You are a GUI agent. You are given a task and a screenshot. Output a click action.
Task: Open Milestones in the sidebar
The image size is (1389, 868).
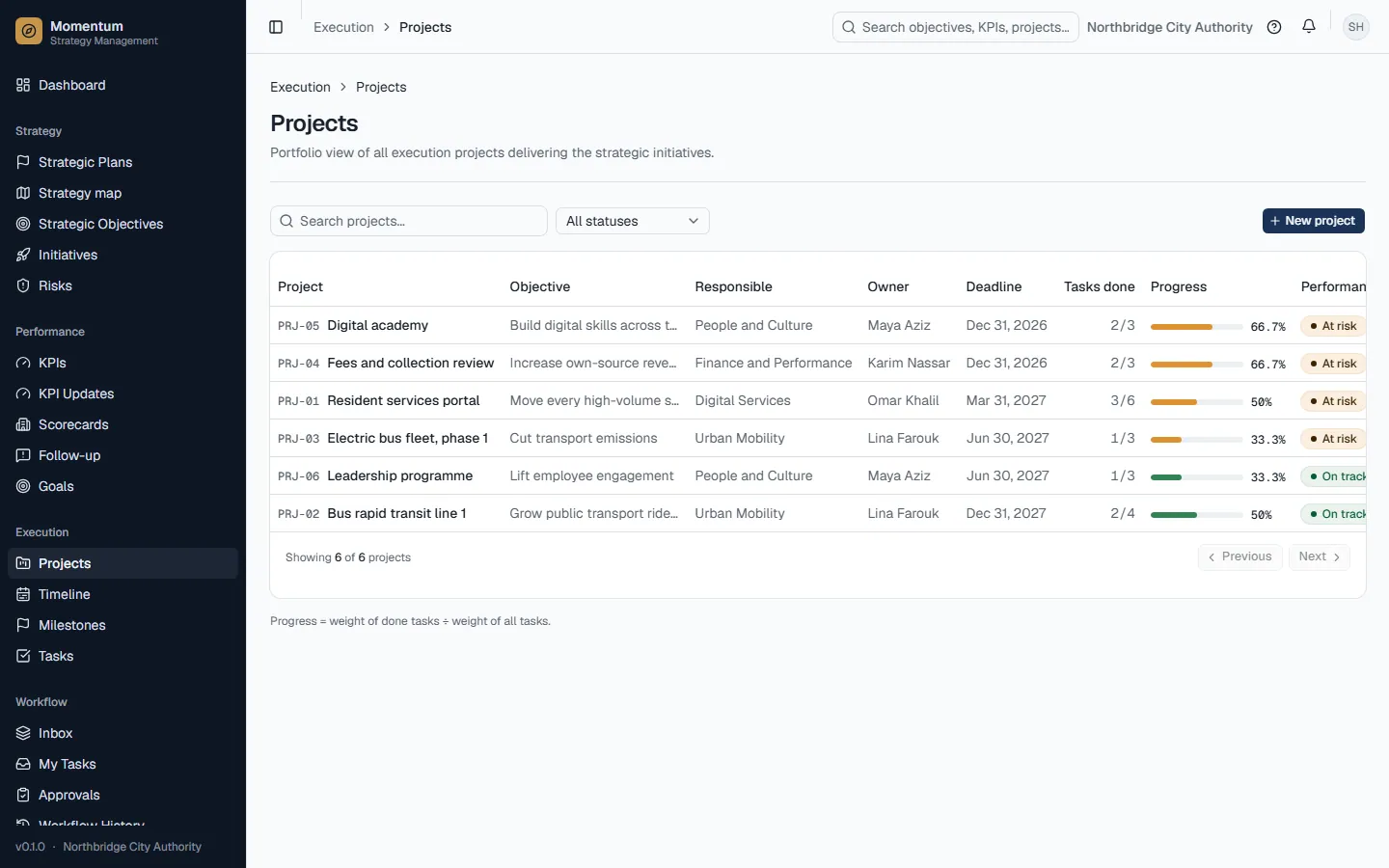123,625
